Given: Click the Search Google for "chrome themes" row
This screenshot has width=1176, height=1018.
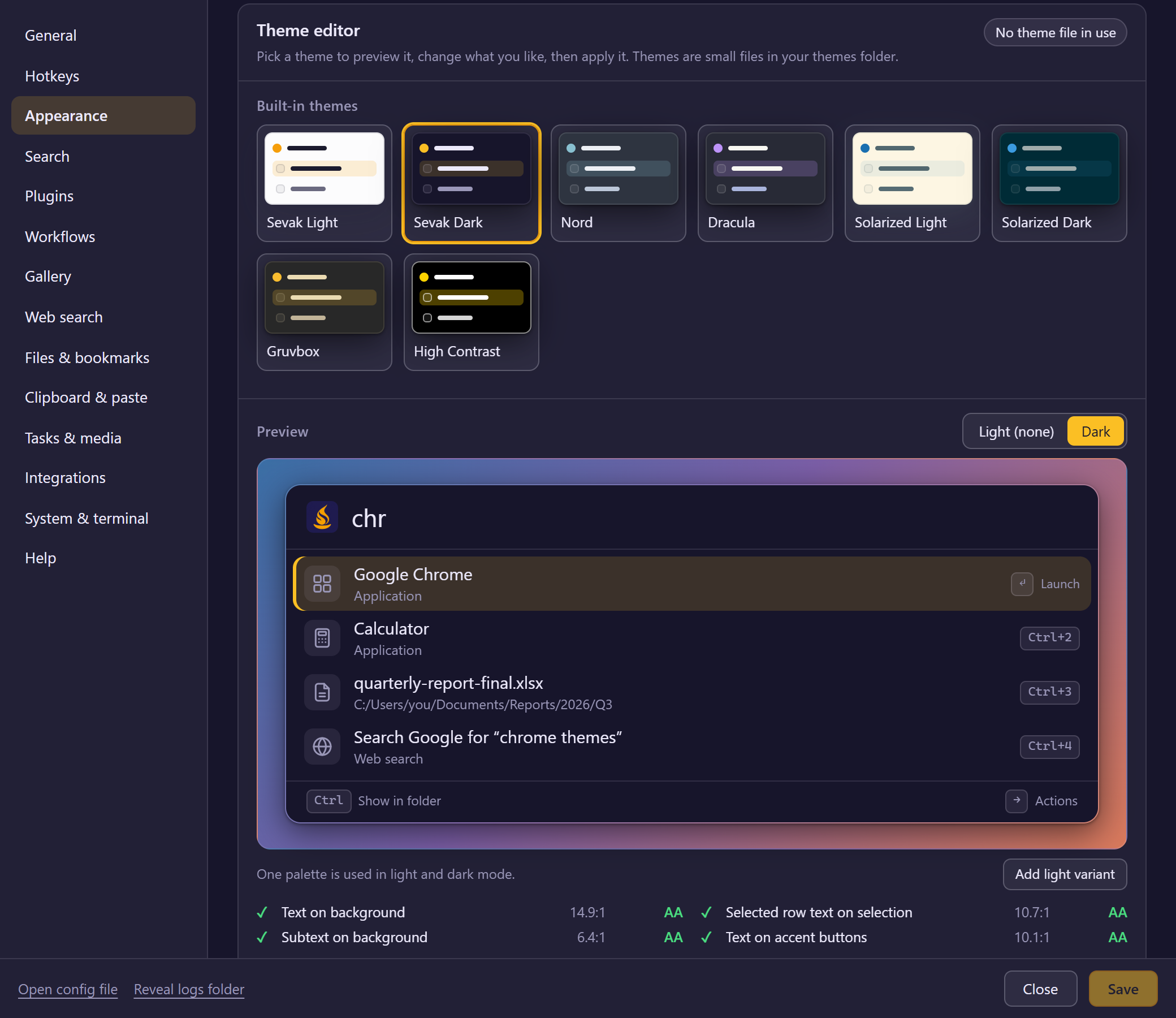Looking at the screenshot, I should pos(691,747).
